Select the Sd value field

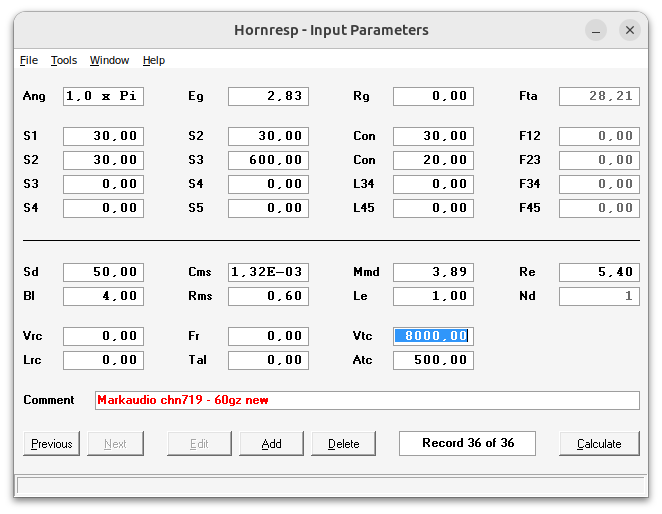tap(103, 272)
